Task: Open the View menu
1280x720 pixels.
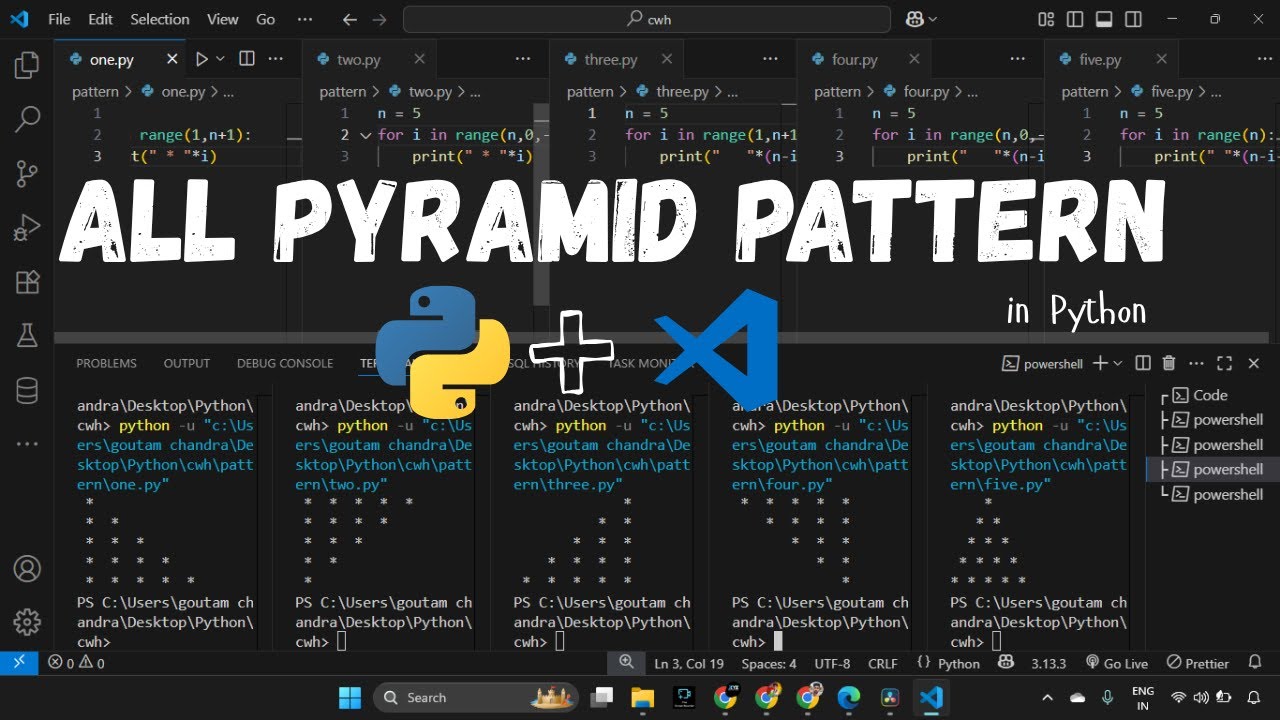Action: coord(223,19)
